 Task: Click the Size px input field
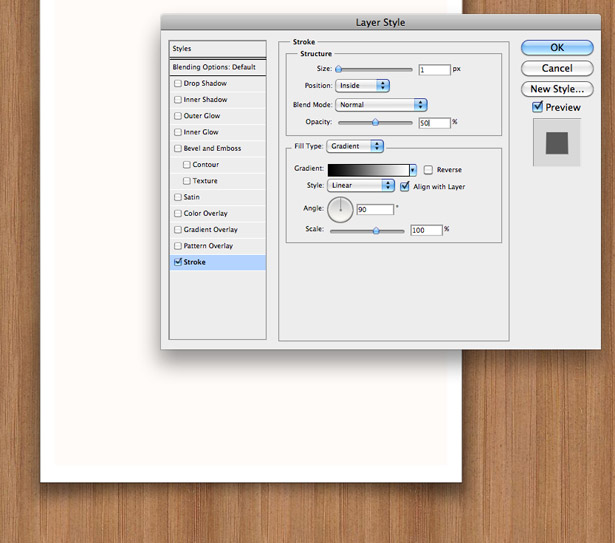(x=435, y=70)
